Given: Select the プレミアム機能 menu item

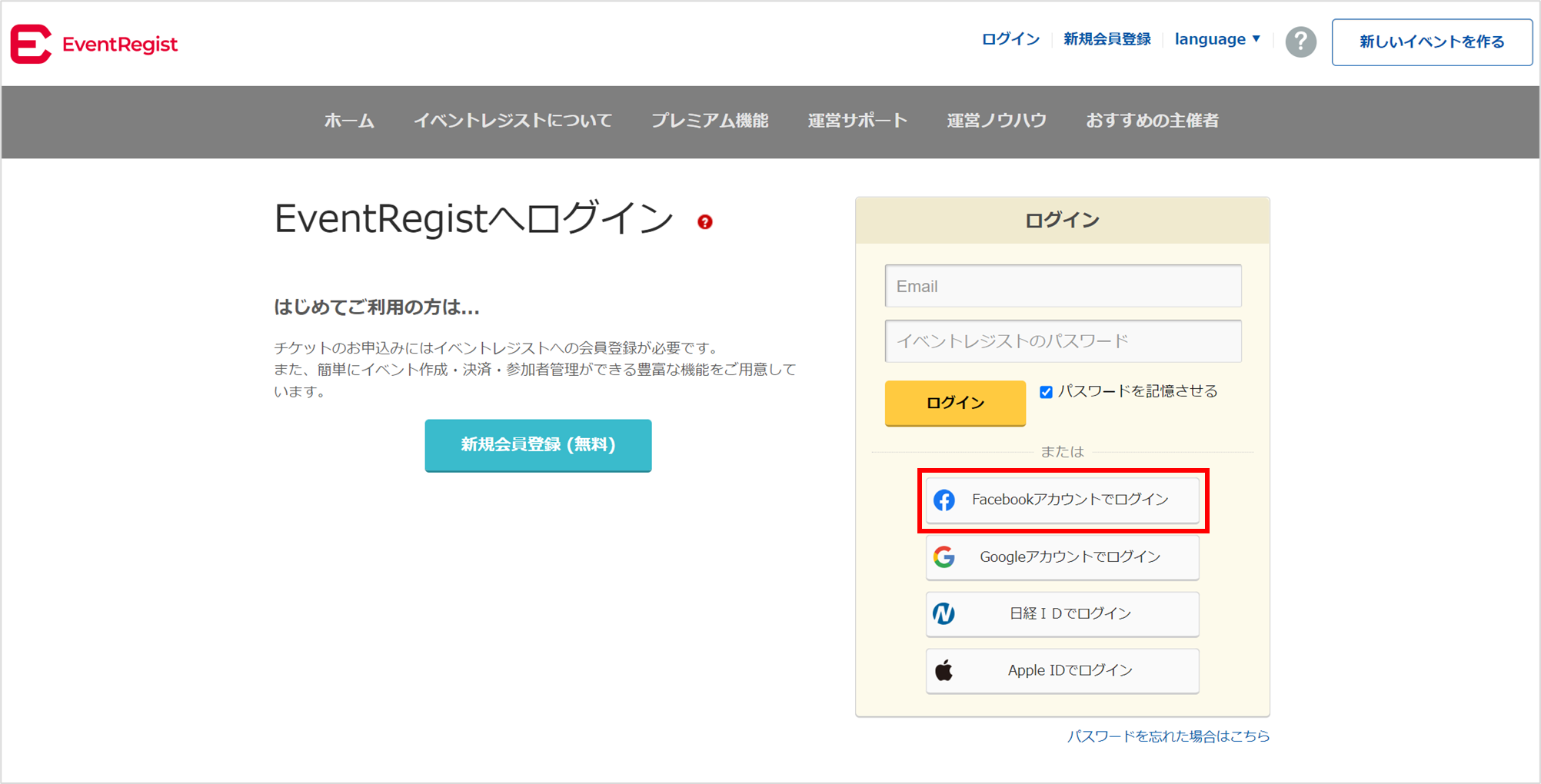Looking at the screenshot, I should pos(710,121).
